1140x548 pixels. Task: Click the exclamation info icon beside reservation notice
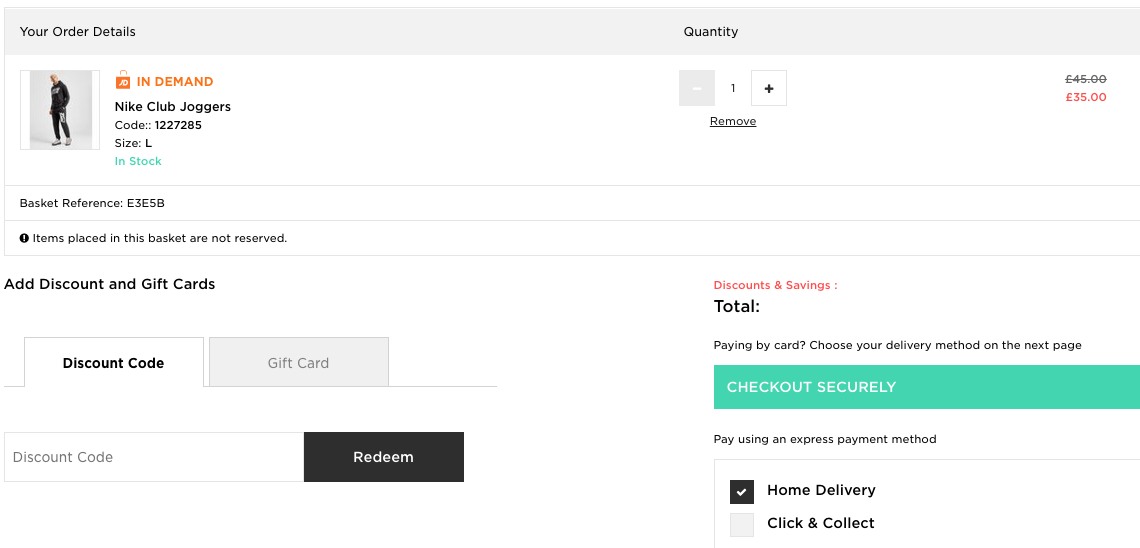24,238
